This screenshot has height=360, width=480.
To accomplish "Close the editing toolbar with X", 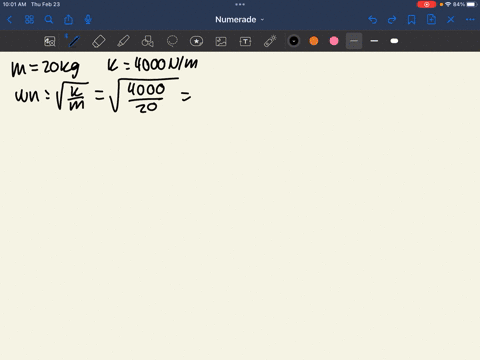I will pyautogui.click(x=451, y=20).
